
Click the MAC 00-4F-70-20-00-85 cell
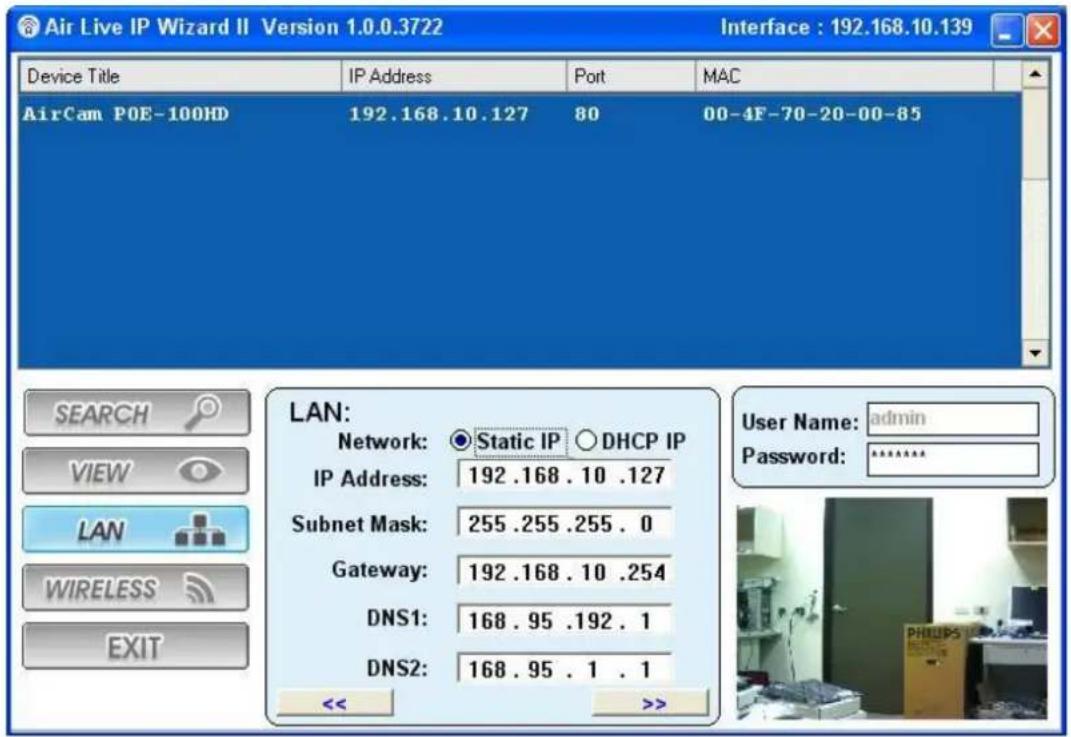[x=812, y=114]
